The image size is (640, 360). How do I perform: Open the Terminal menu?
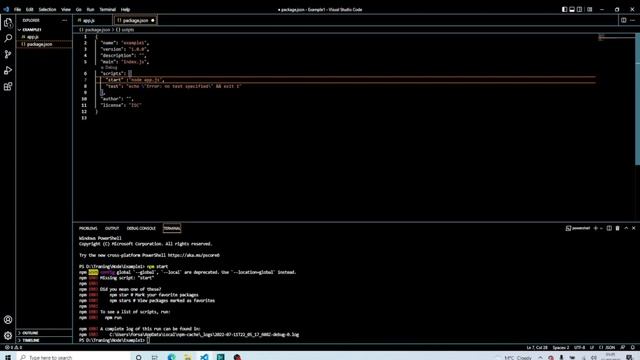(x=107, y=9)
